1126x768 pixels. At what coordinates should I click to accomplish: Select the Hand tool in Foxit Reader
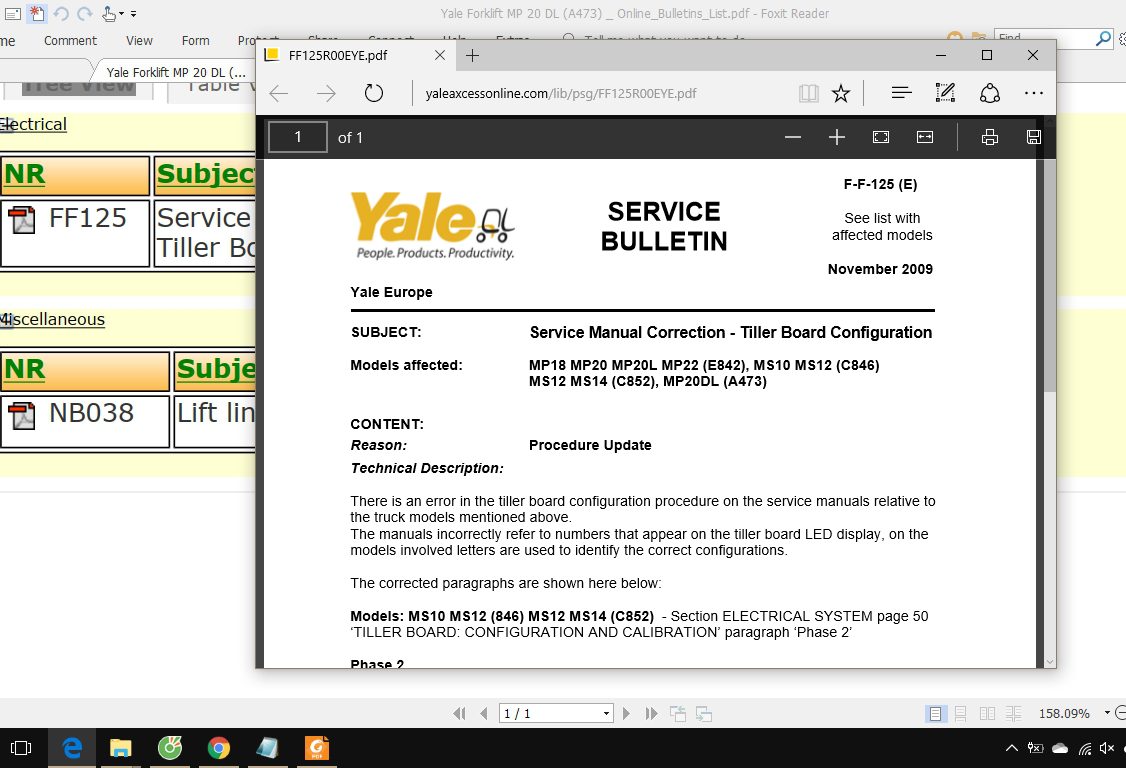click(x=108, y=14)
